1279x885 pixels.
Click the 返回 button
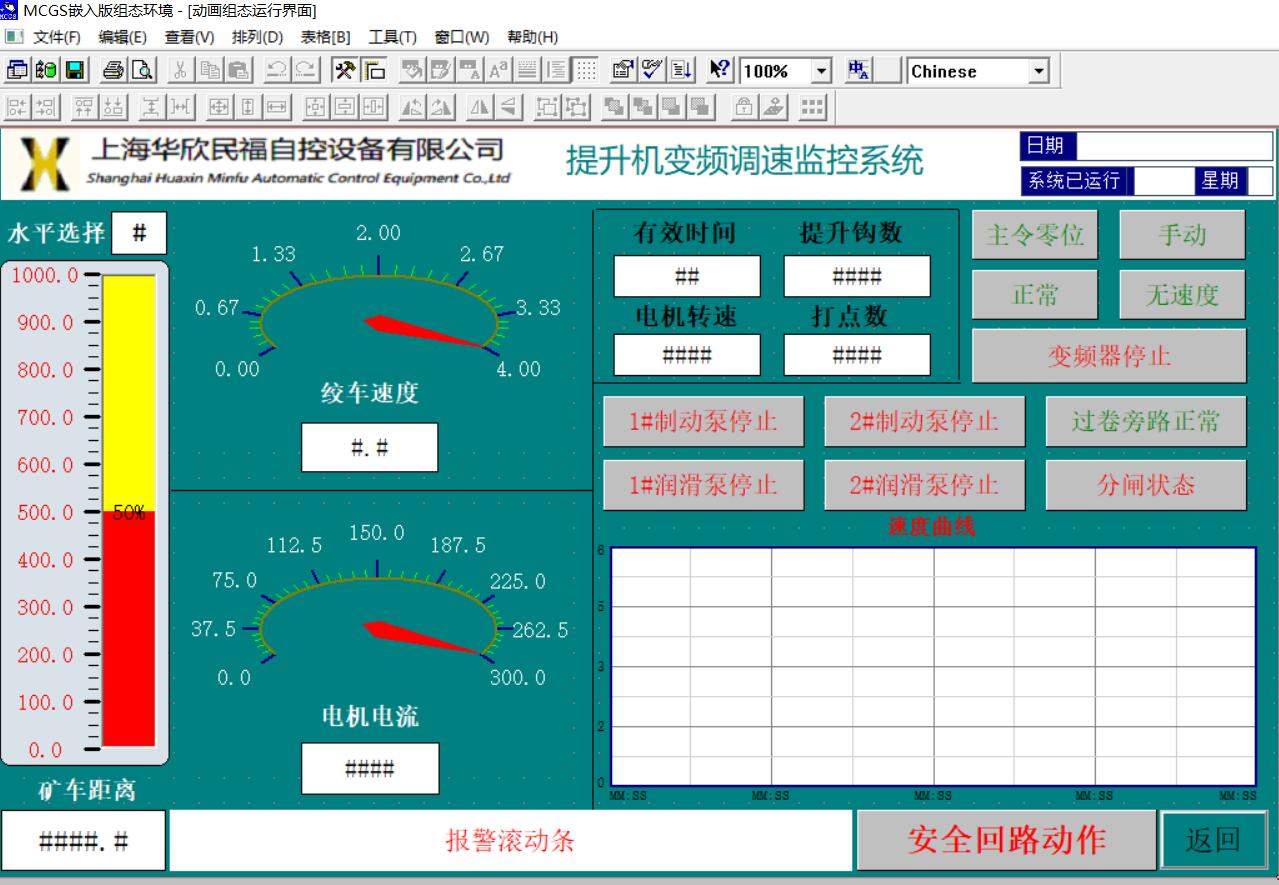pyautogui.click(x=1212, y=840)
